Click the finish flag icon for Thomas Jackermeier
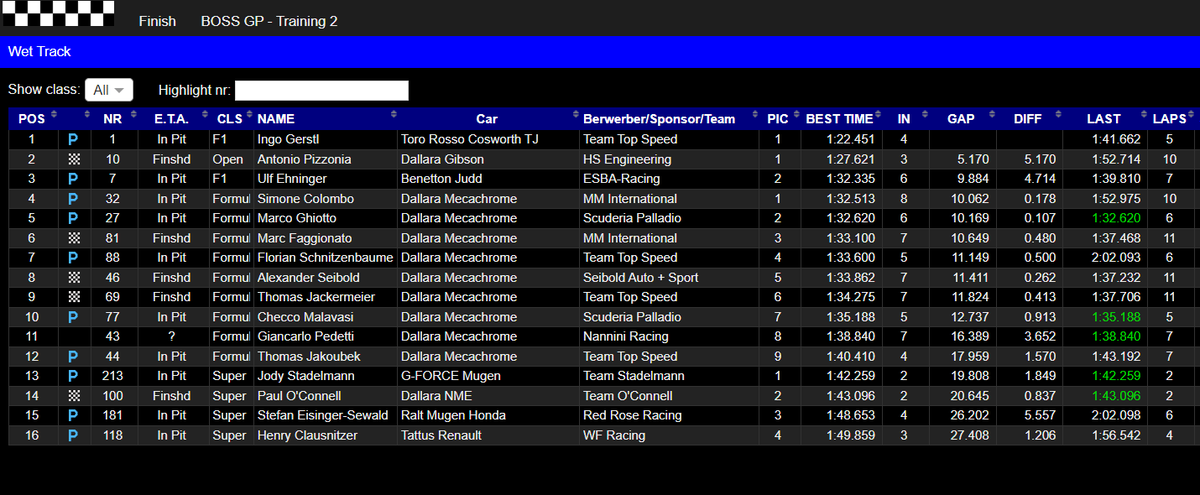Screen dimensions: 1200x495 73,297
